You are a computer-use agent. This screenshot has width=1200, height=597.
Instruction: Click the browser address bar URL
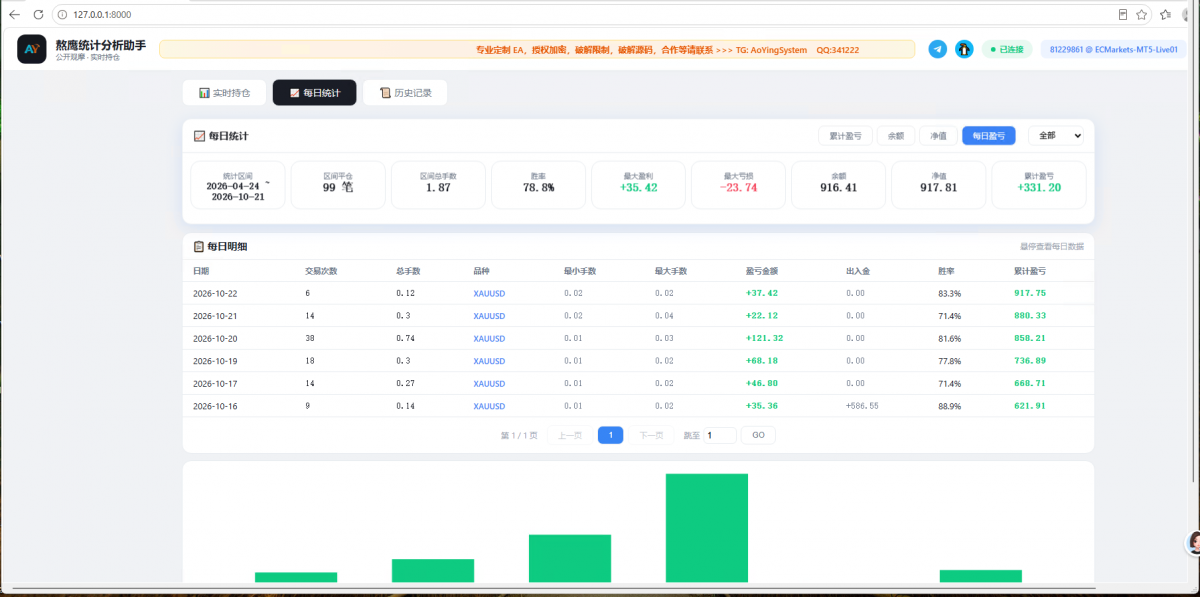(102, 15)
